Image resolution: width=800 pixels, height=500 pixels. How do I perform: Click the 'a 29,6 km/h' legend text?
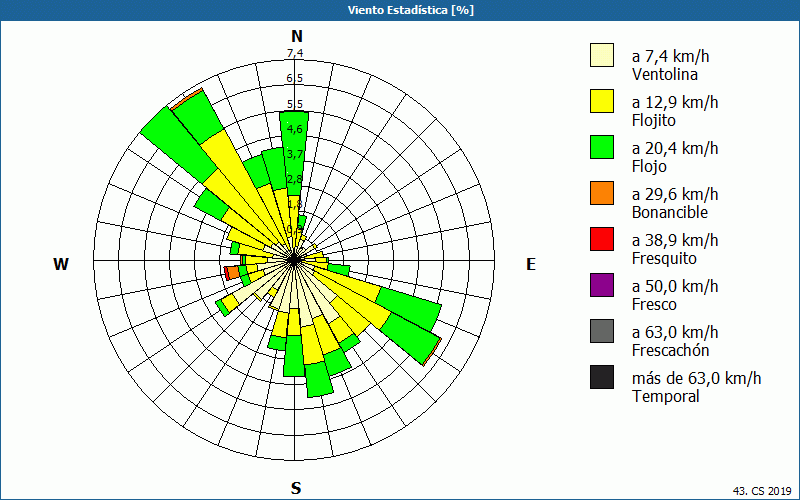(675, 194)
